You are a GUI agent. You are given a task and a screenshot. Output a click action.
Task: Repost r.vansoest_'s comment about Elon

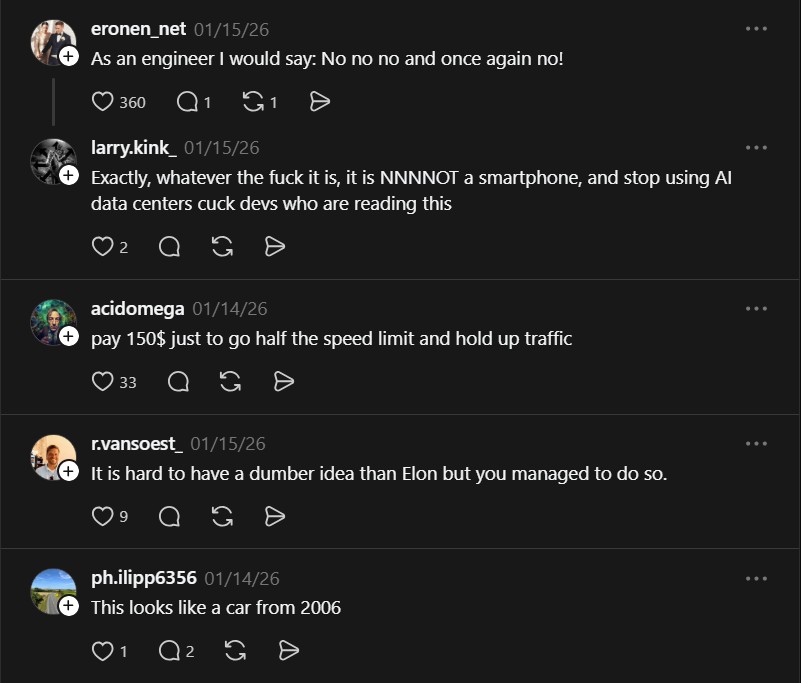click(x=223, y=516)
